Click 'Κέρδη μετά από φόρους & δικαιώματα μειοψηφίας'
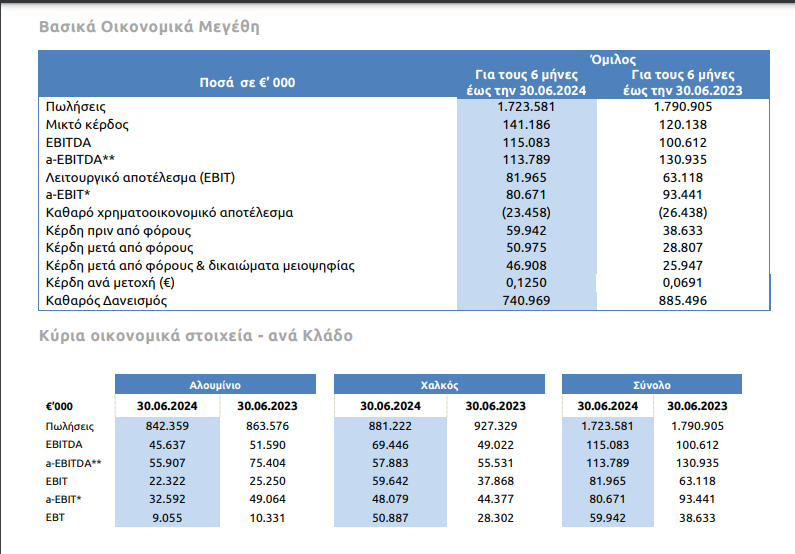795x554 pixels. 200,266
